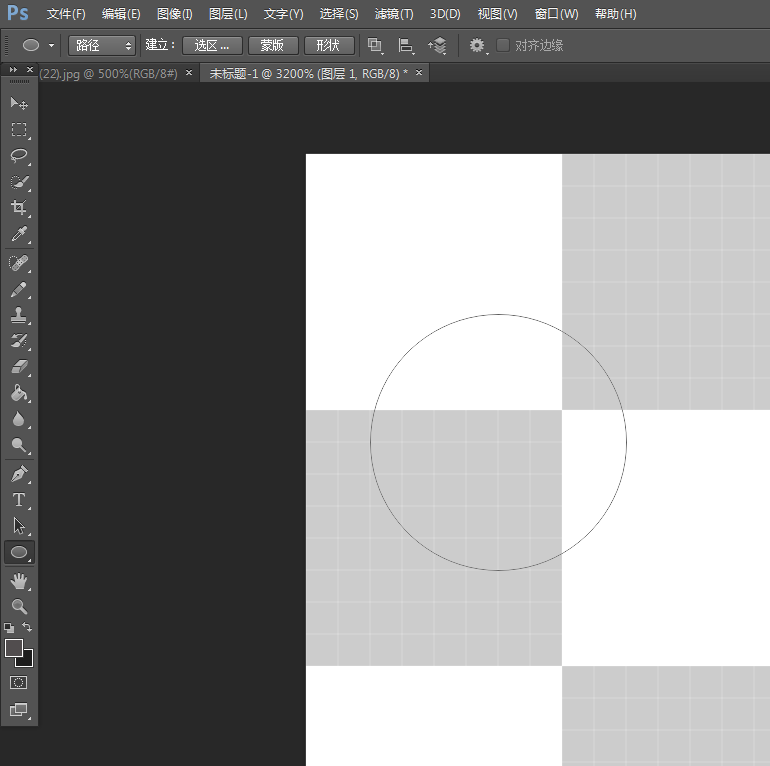The width and height of the screenshot is (770, 766).
Task: Open the 滤镜(T) menu
Action: [394, 14]
